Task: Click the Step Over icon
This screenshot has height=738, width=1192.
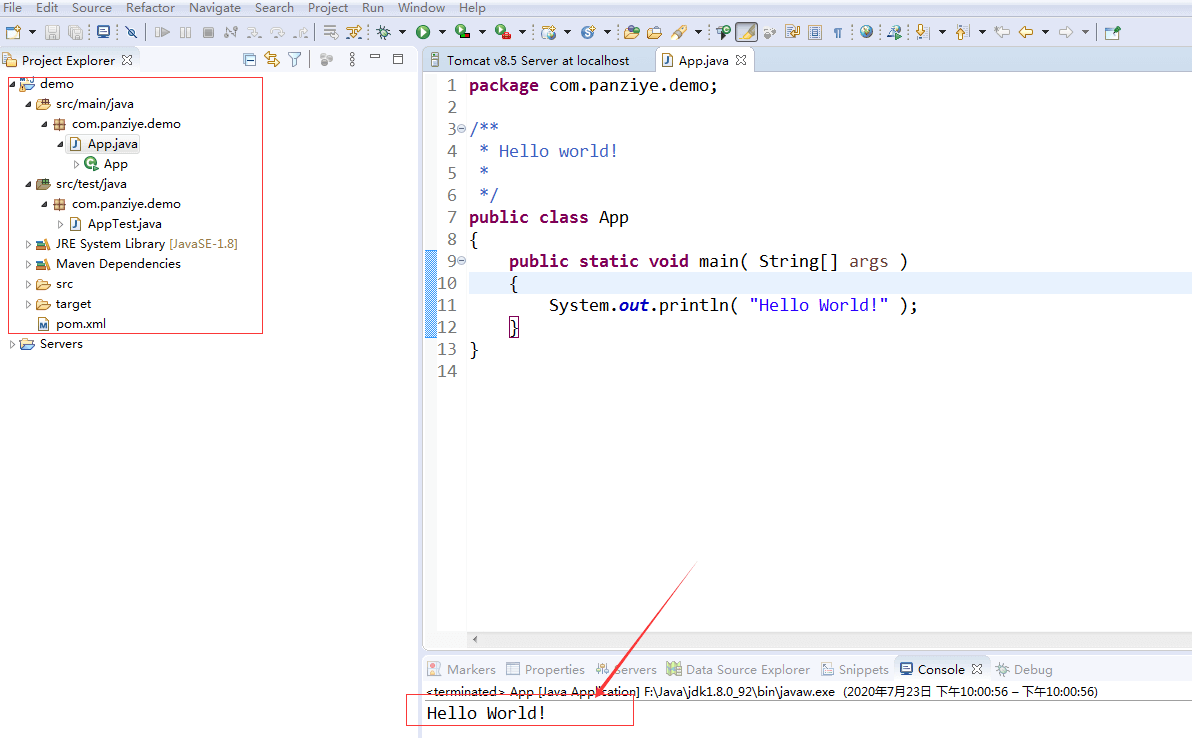Action: [277, 32]
